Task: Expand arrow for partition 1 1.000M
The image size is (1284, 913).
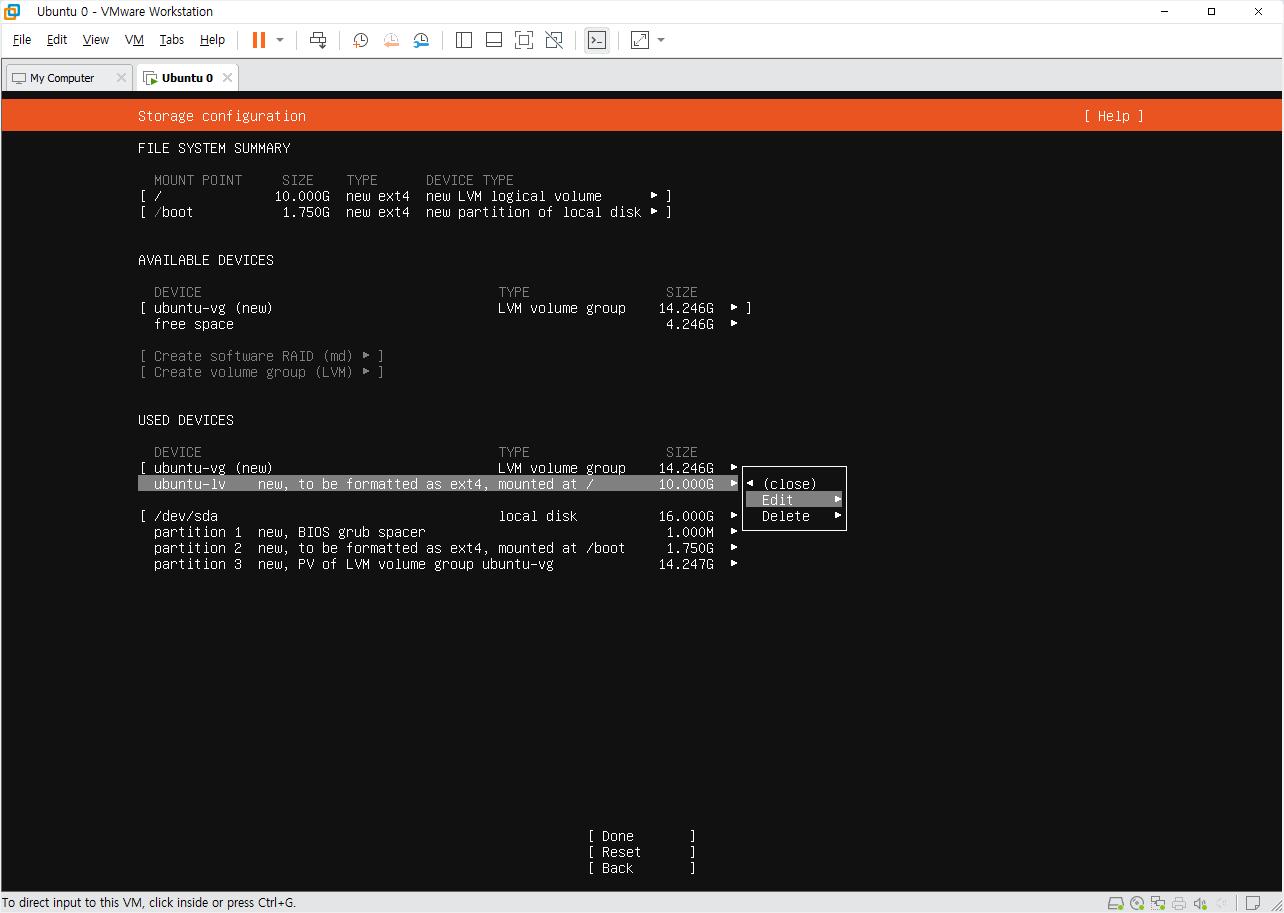Action: coord(734,532)
